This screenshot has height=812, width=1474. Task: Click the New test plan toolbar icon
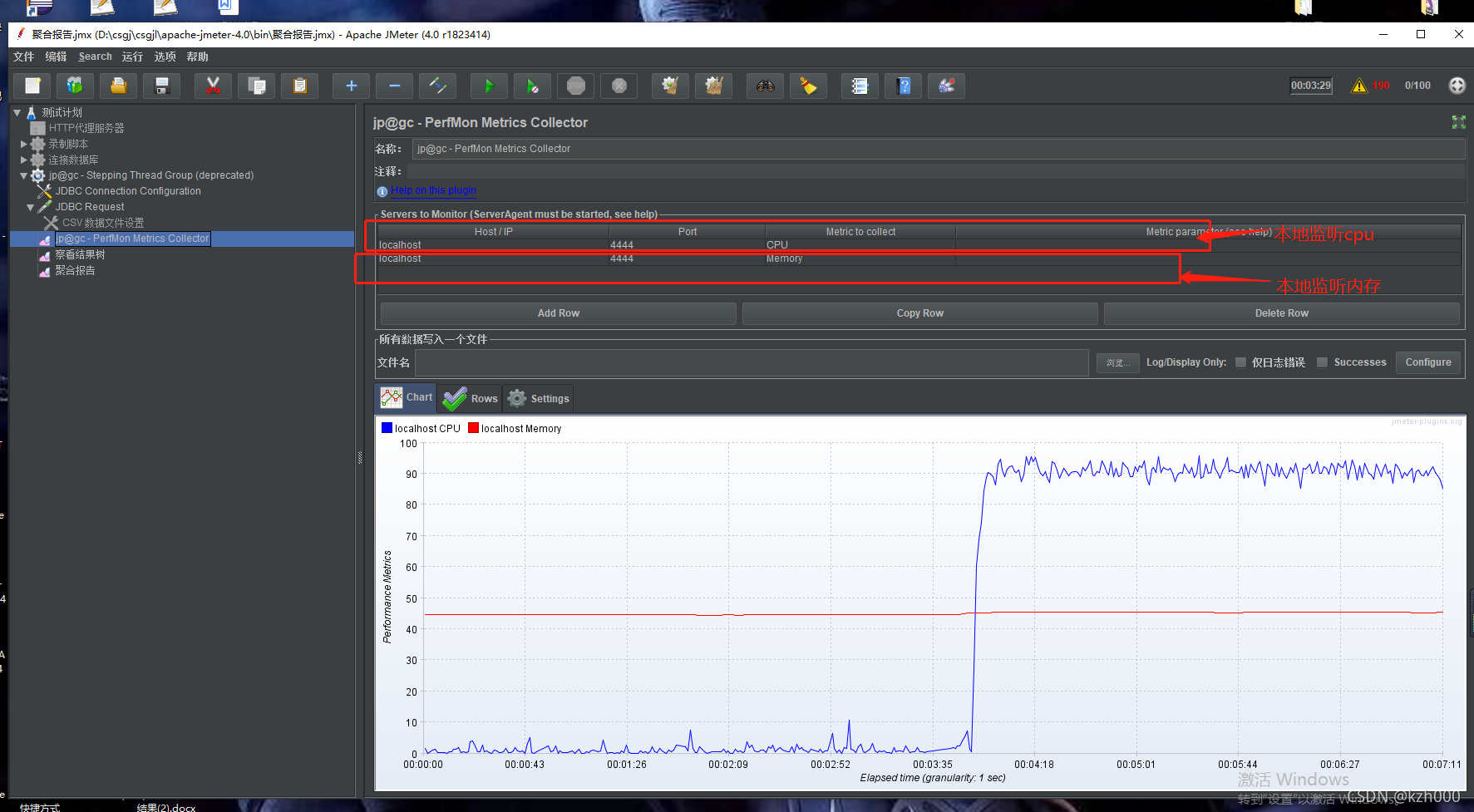(x=32, y=86)
